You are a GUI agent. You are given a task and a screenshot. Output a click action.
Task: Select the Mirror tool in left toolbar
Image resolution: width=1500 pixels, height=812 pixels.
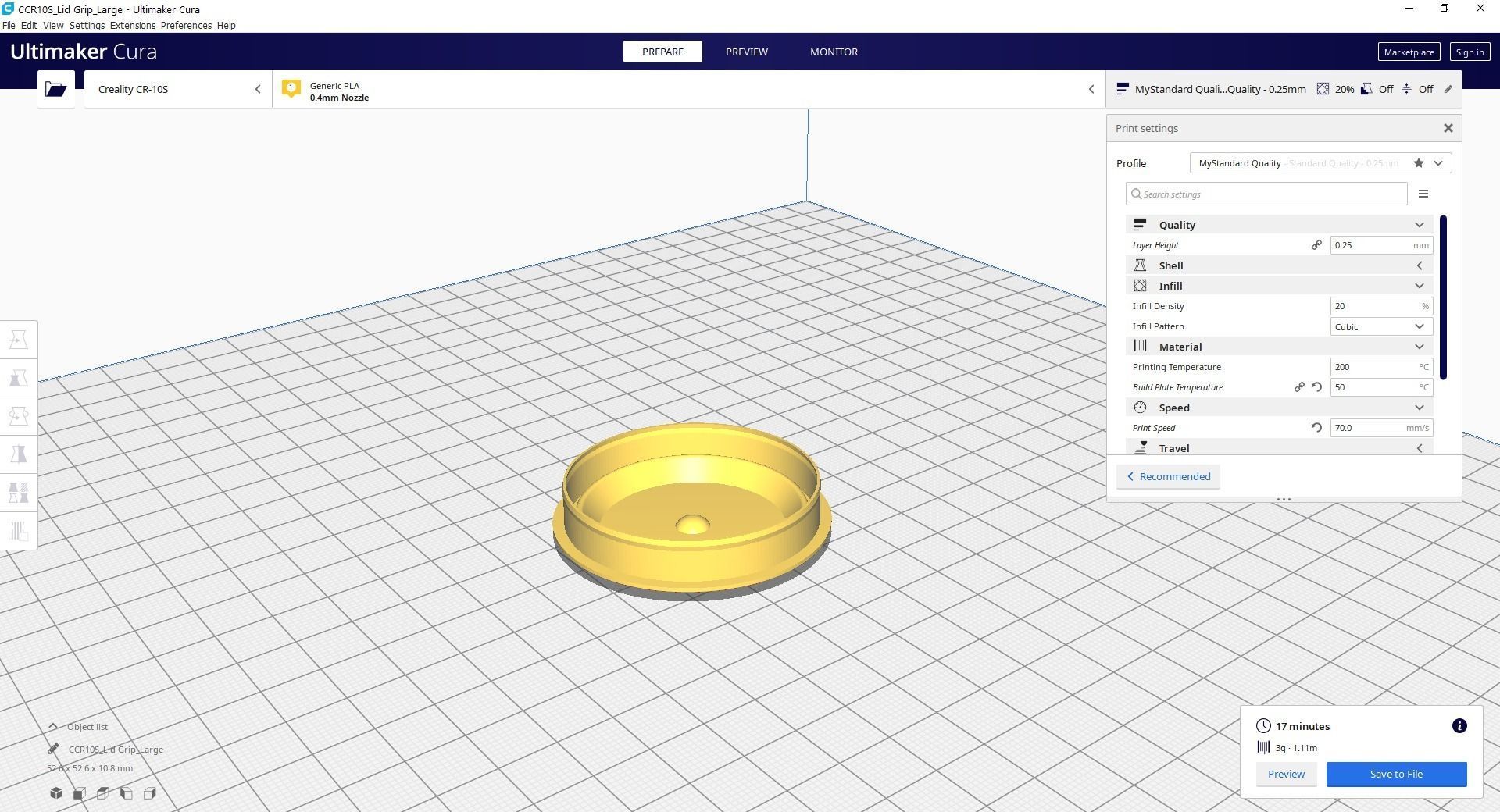point(19,454)
